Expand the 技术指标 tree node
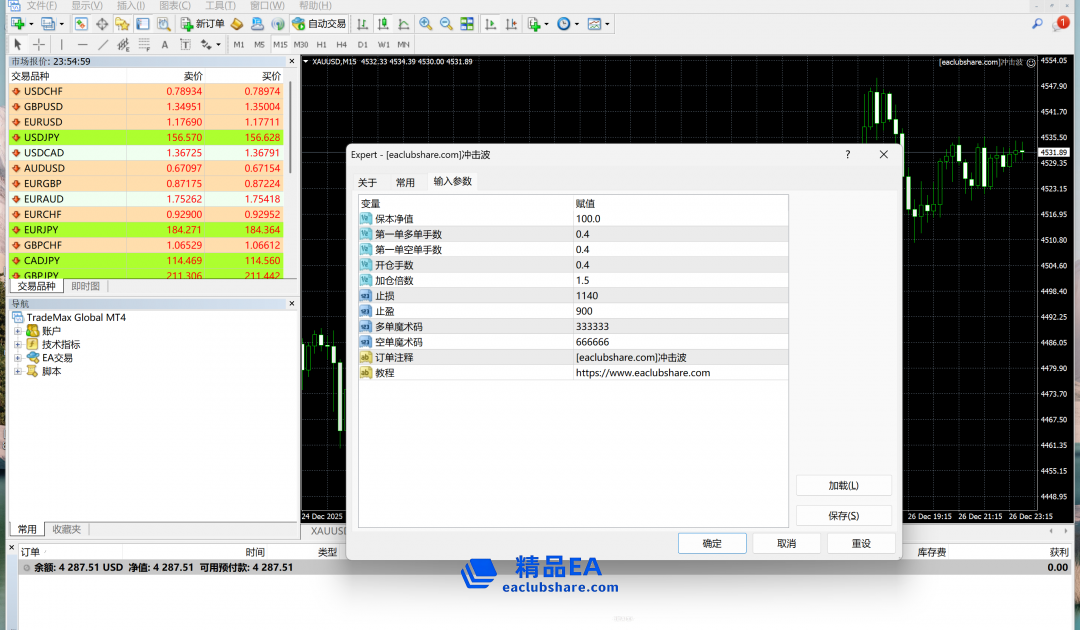 [x=18, y=344]
